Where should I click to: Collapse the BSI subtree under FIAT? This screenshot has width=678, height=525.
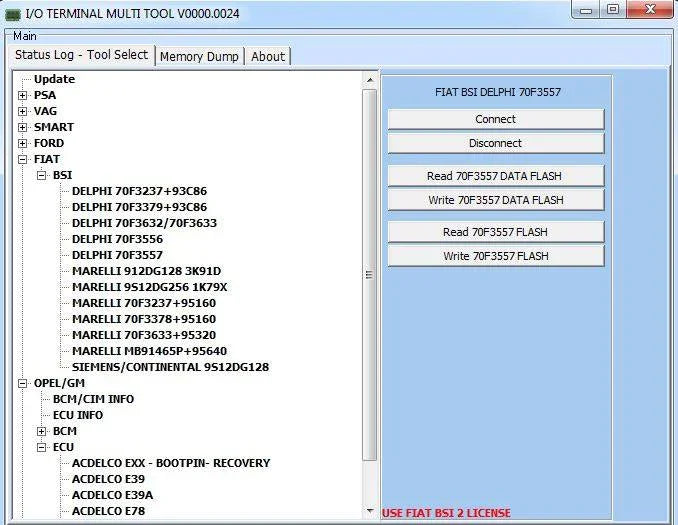click(x=42, y=175)
